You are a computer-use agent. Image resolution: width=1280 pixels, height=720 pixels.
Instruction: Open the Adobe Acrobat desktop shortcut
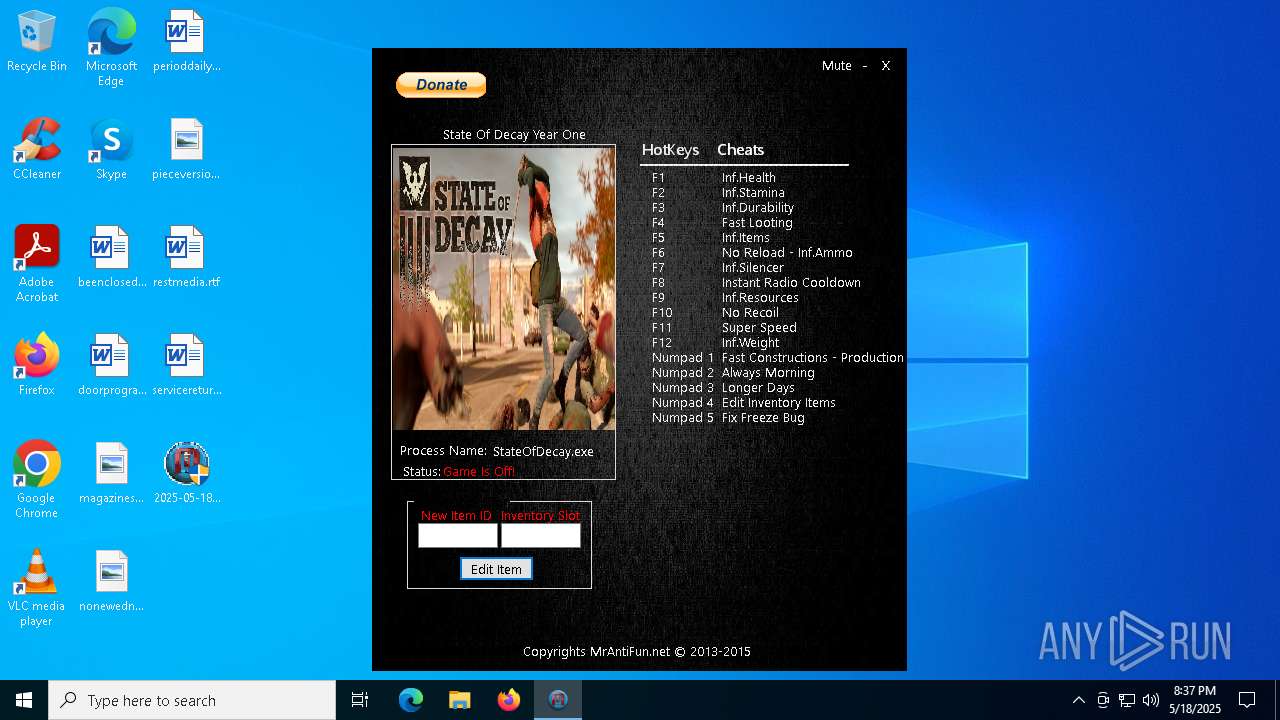pyautogui.click(x=37, y=264)
